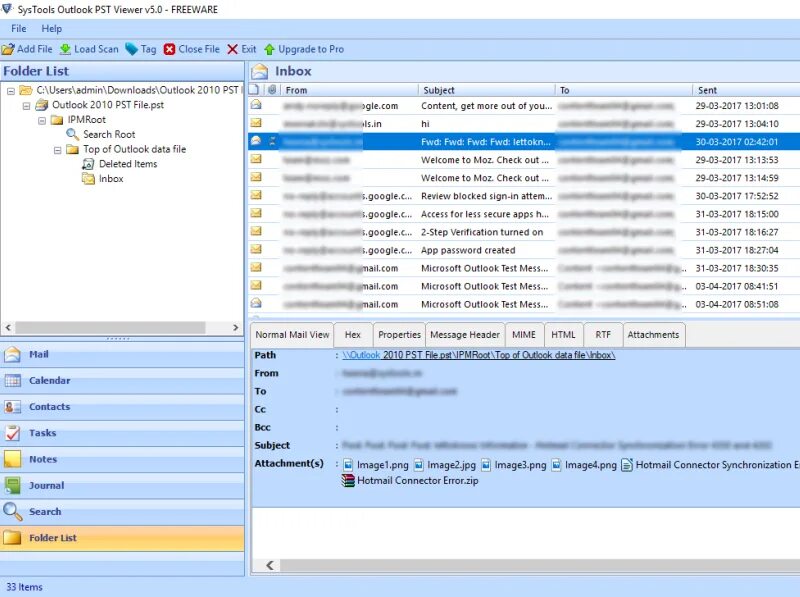Sort emails by the To column header

[624, 90]
